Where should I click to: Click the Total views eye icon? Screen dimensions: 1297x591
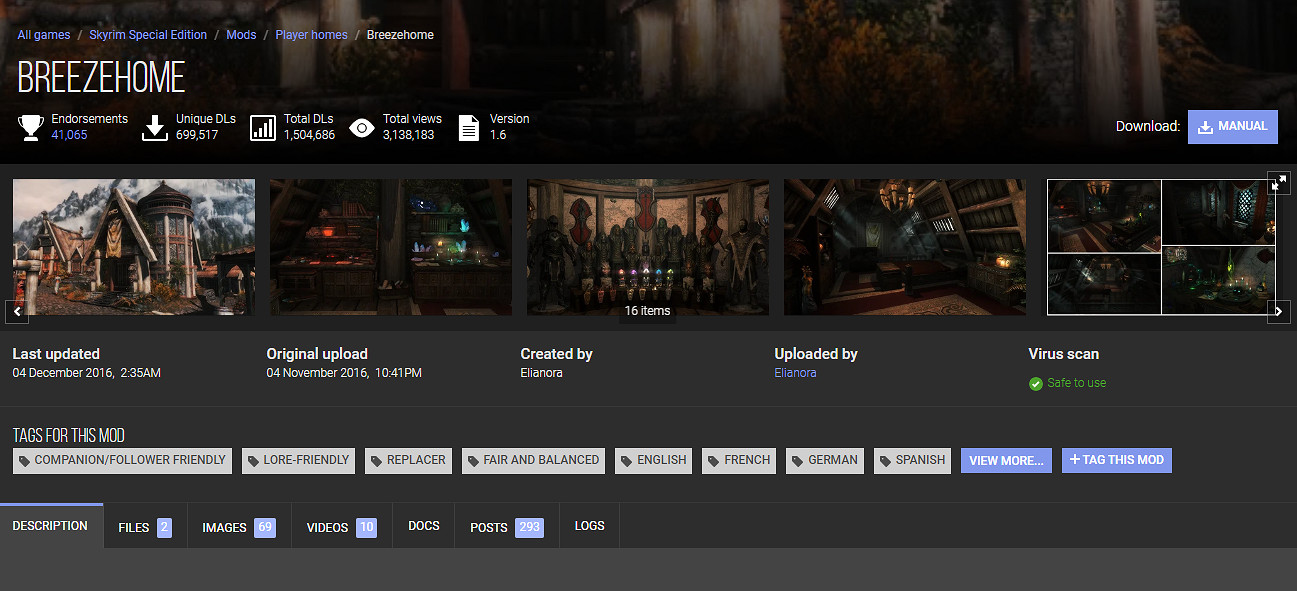362,127
